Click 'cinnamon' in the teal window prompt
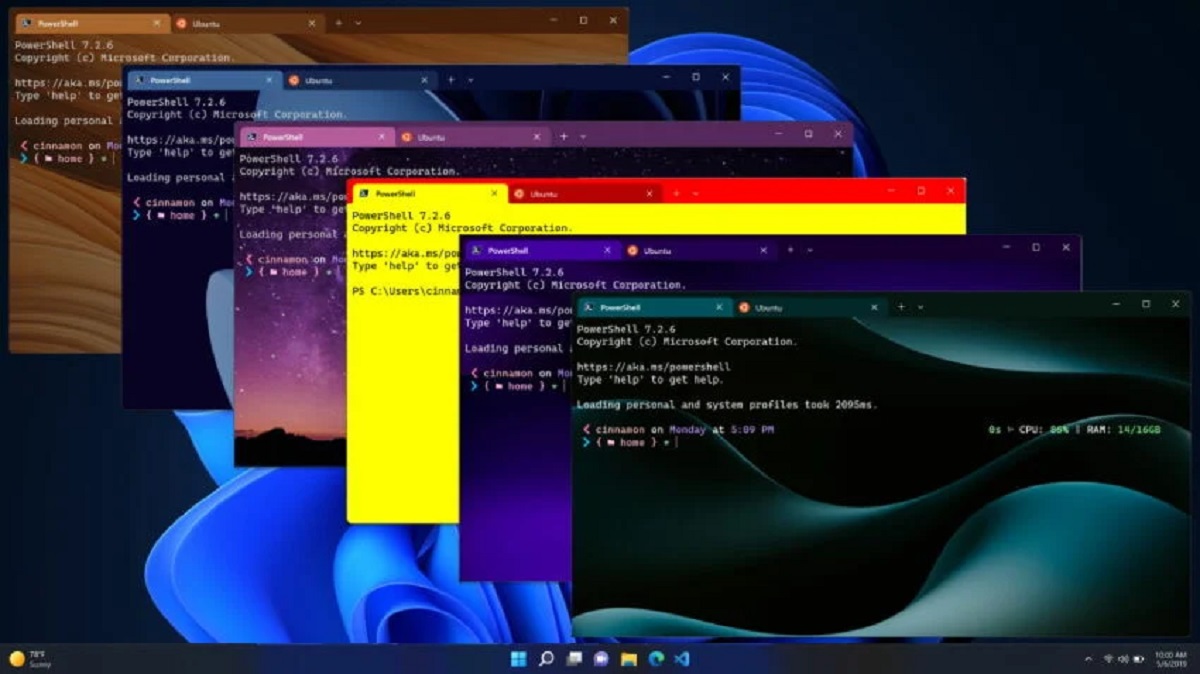 pos(621,430)
